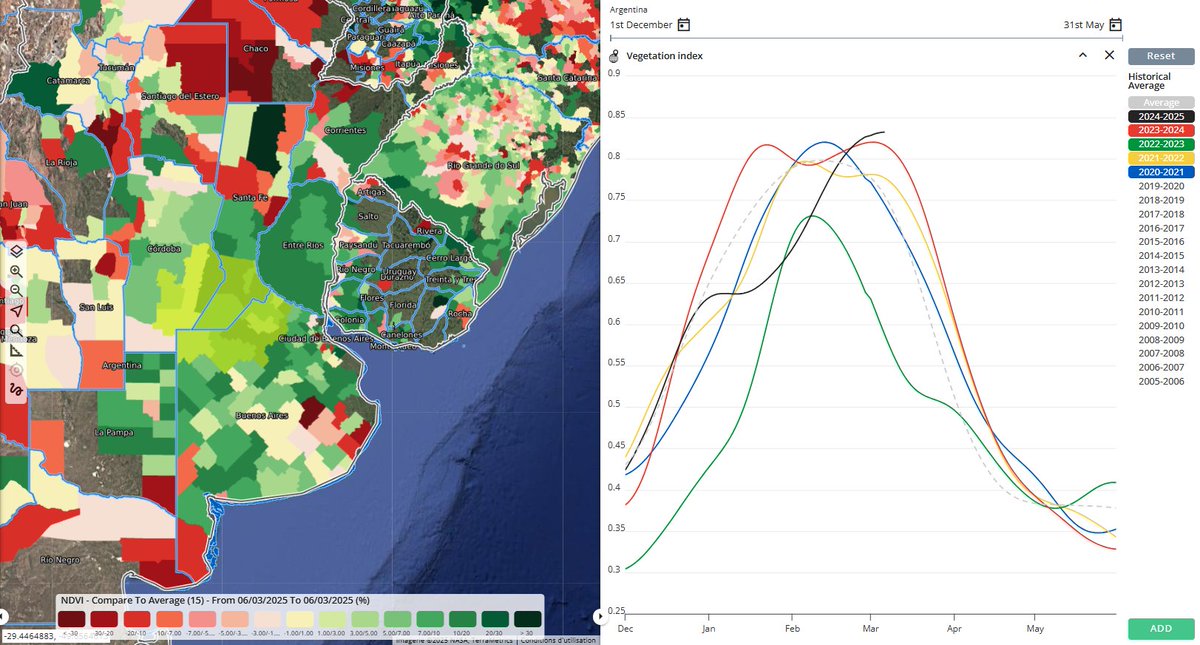Enable the 2017-2018 season series
Screen dimensions: 1200x645
1161,215
